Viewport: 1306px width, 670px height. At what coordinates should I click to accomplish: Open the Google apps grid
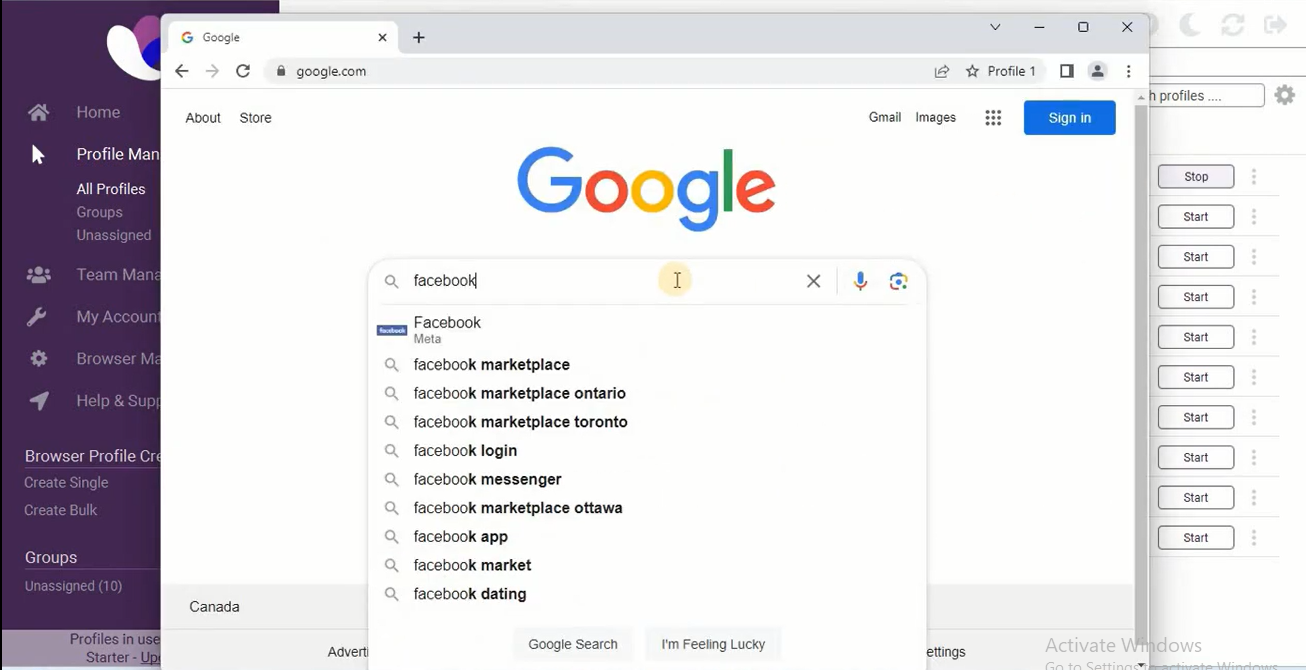point(993,118)
